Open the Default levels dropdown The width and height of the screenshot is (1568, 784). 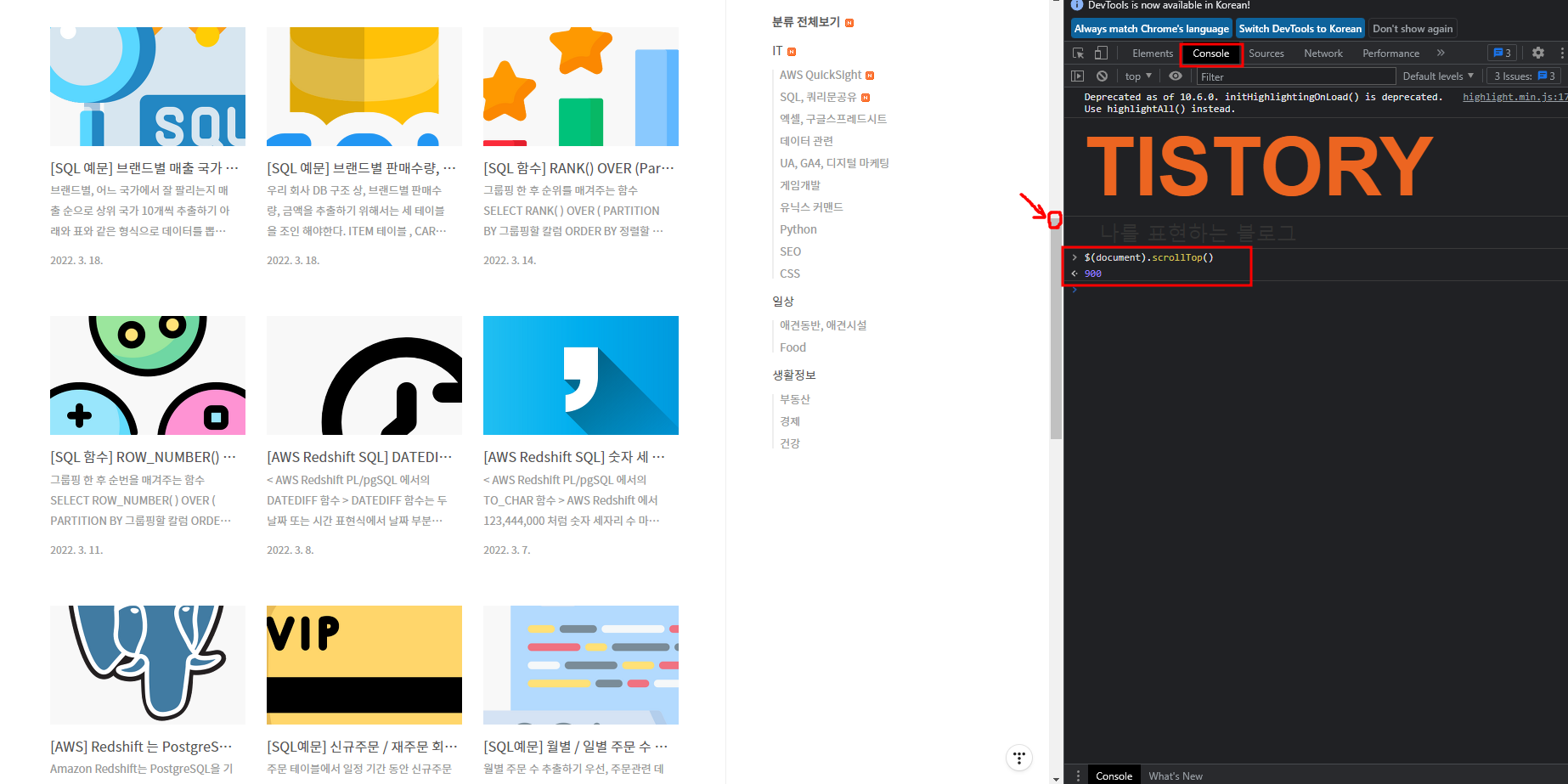(1438, 76)
